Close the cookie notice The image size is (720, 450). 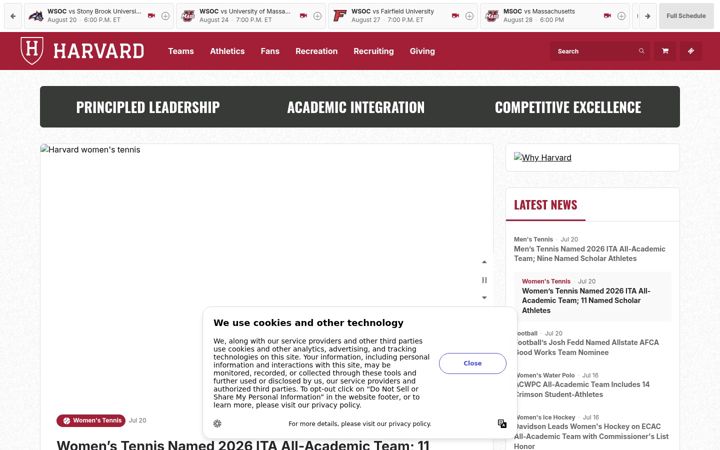472,363
